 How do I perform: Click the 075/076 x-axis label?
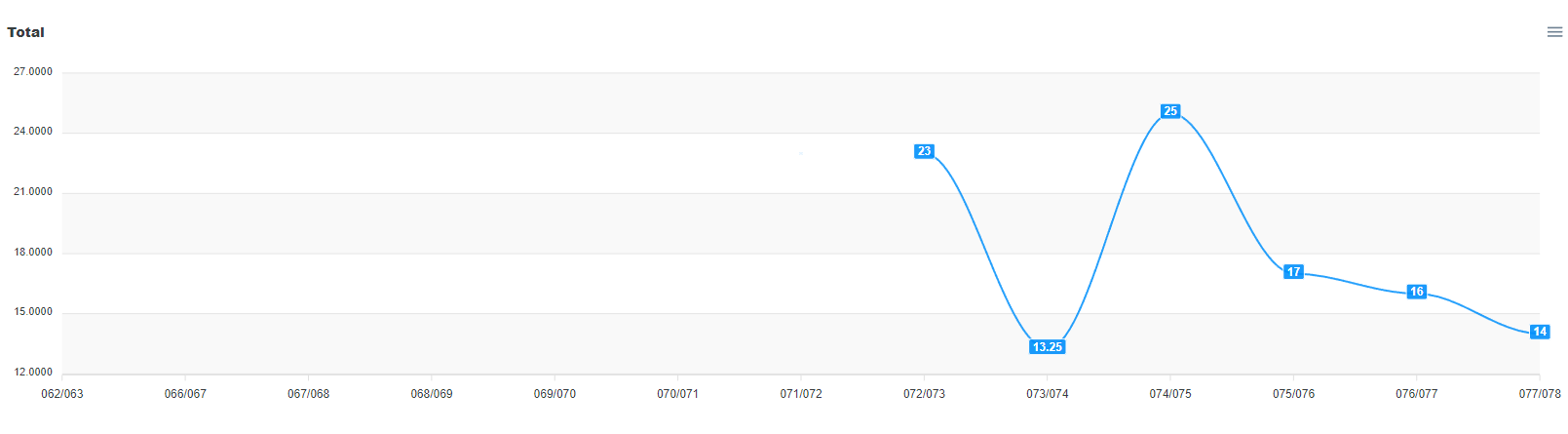tap(1293, 394)
